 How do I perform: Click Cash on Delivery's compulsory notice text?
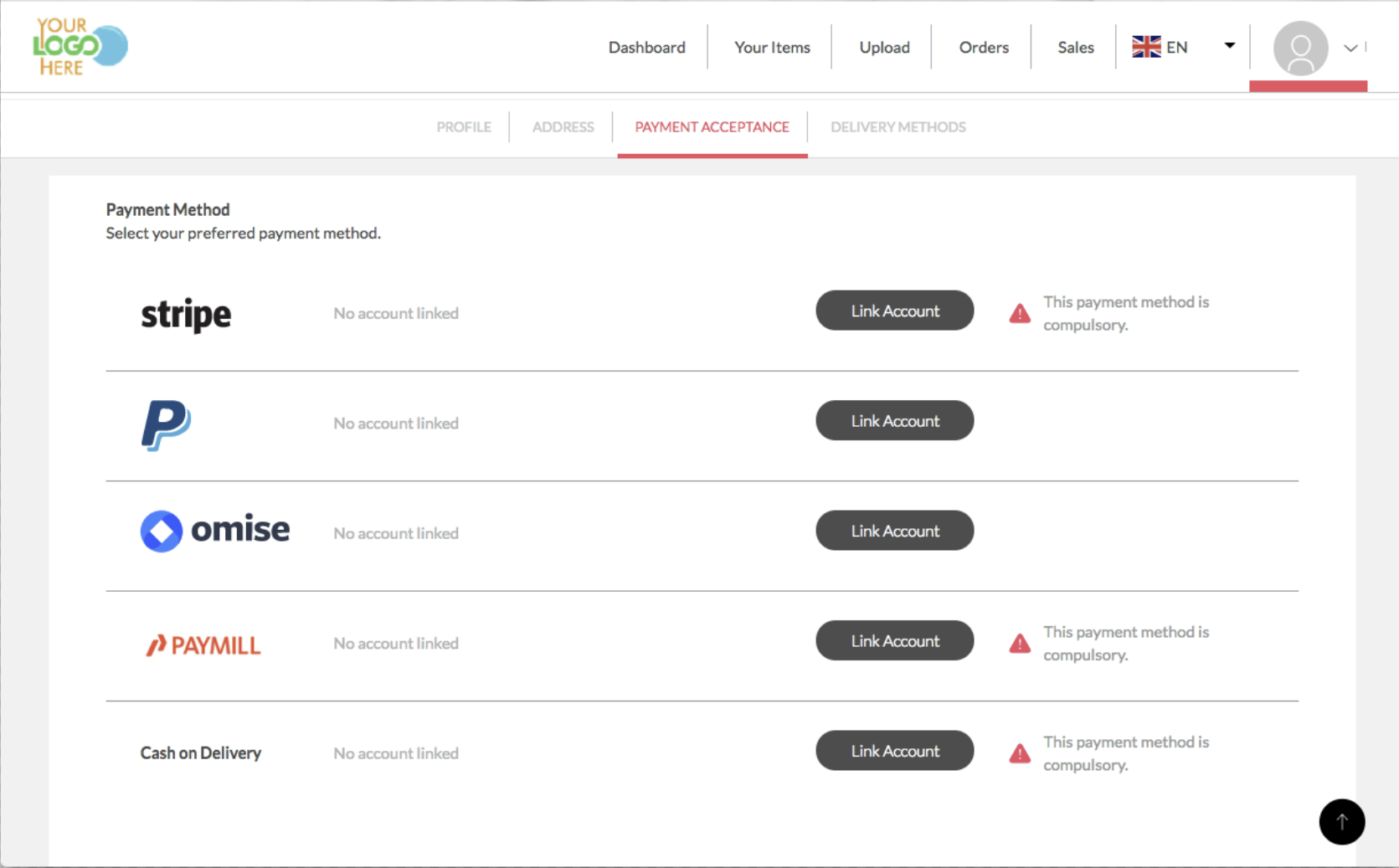pos(1126,753)
